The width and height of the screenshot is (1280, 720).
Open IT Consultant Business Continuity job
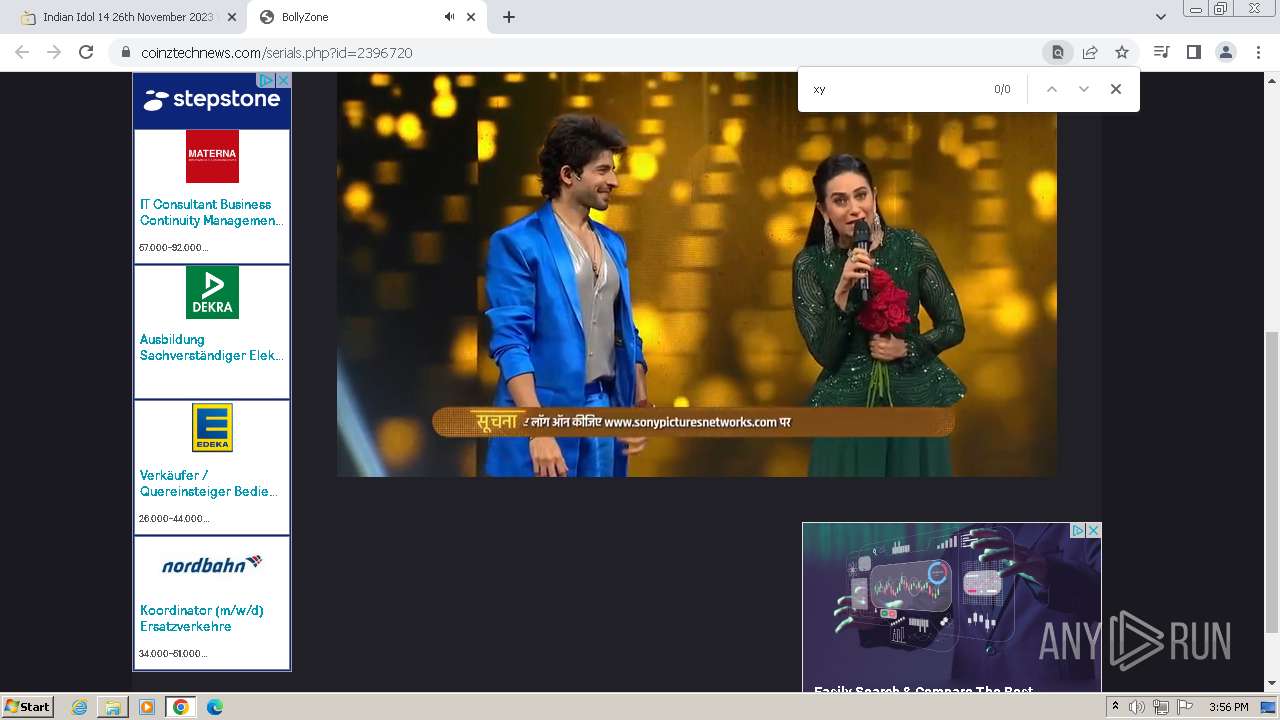211,212
